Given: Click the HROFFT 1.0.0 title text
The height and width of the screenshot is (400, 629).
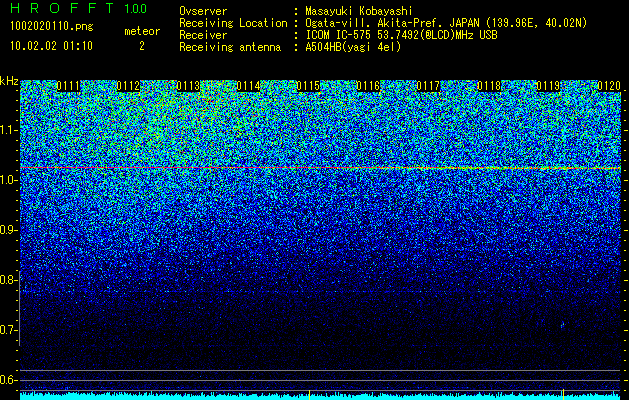Looking at the screenshot, I should pos(79,8).
